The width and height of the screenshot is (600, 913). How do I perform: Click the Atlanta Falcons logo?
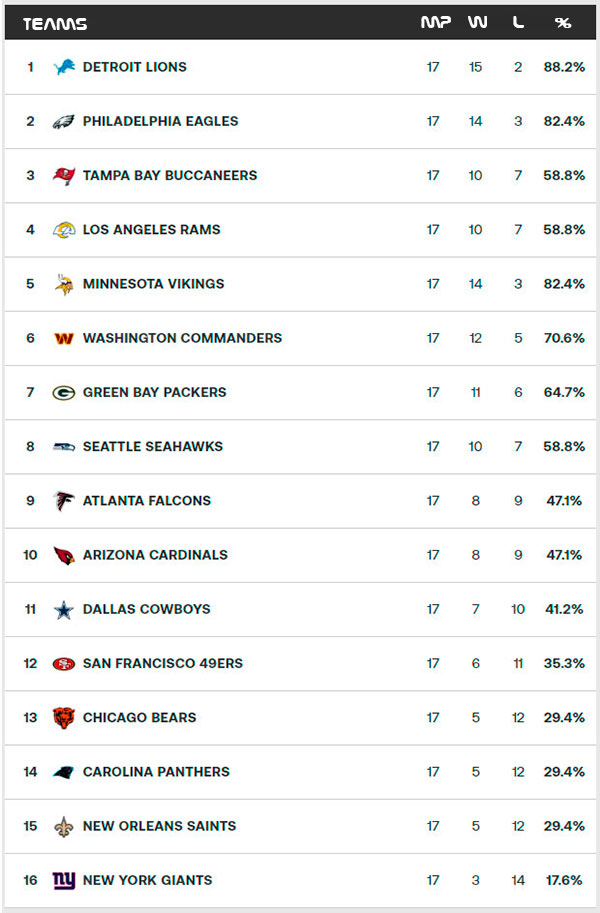(x=64, y=501)
